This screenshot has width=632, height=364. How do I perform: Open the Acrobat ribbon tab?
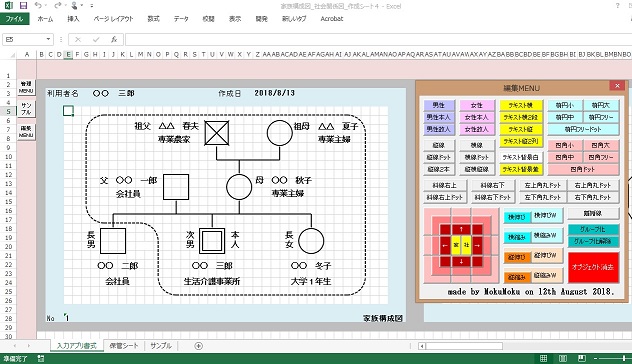coord(332,19)
